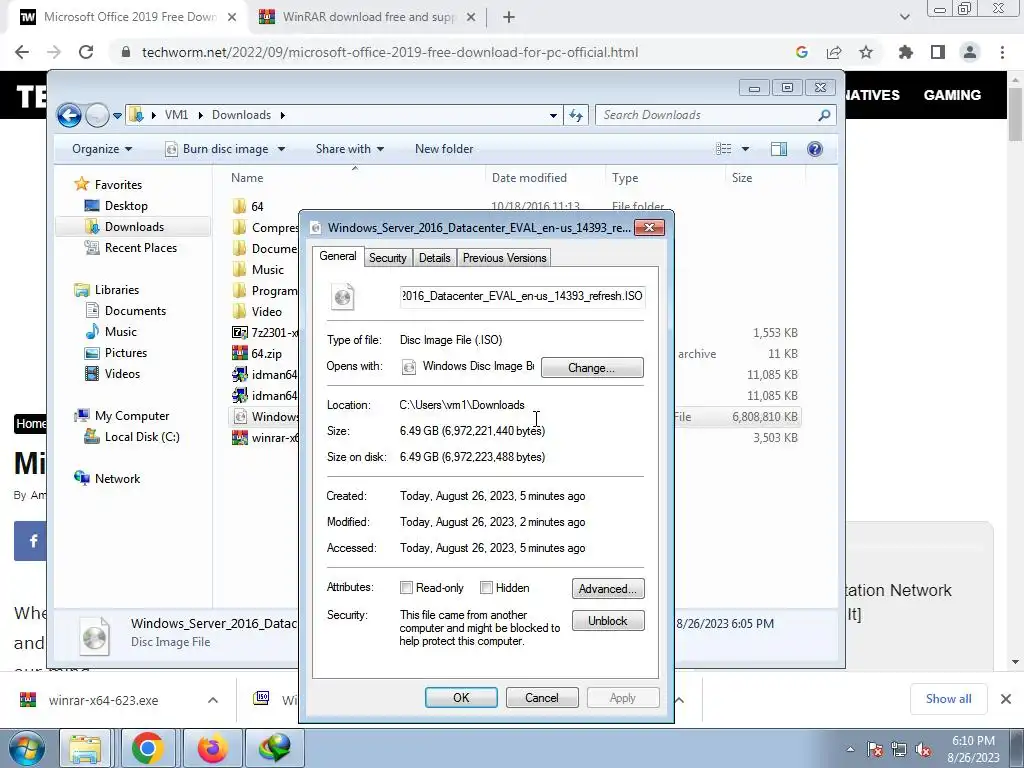Switch to WinRAR download free tab
The width and height of the screenshot is (1024, 768).
tap(368, 18)
